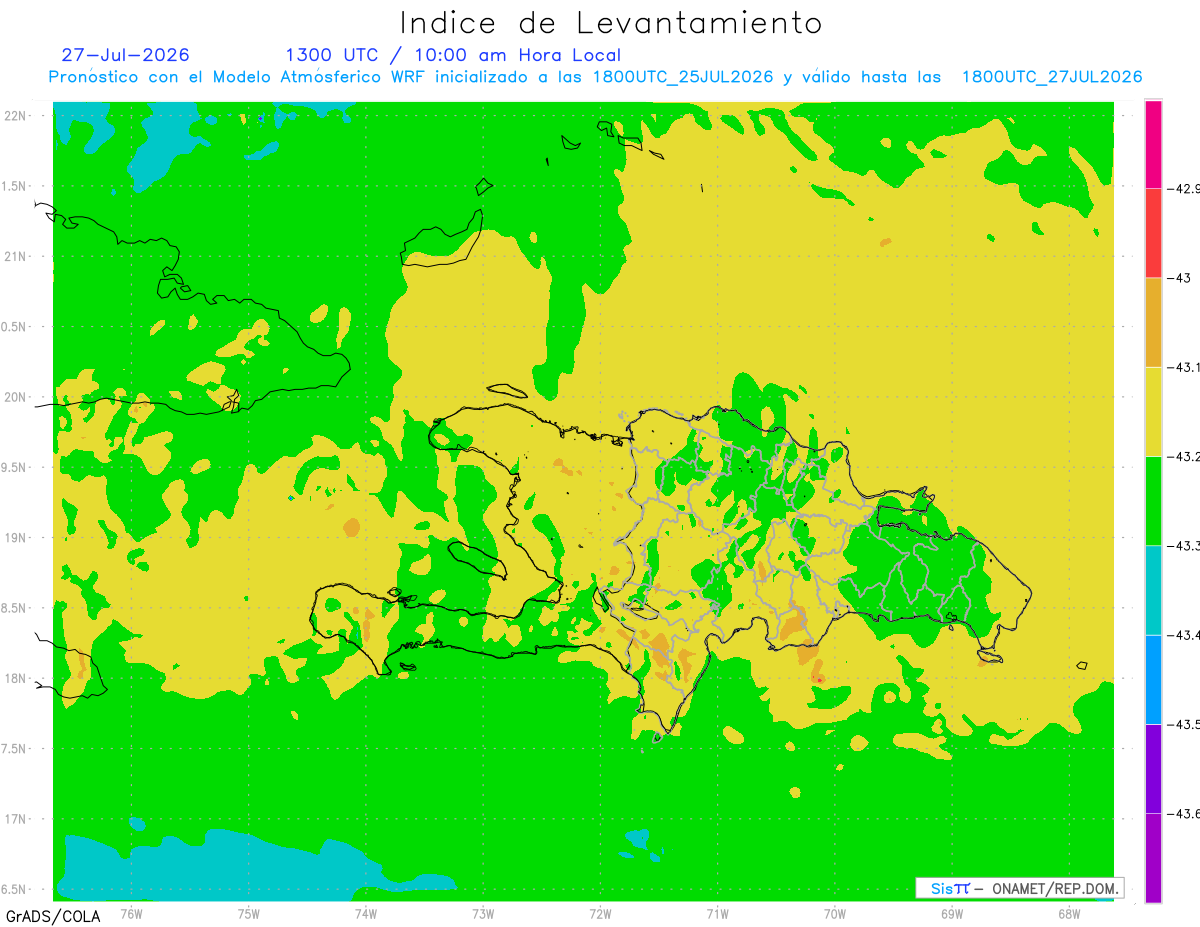The image size is (1200, 927).
Task: Click the '19N' latitude label
Action: 17,538
